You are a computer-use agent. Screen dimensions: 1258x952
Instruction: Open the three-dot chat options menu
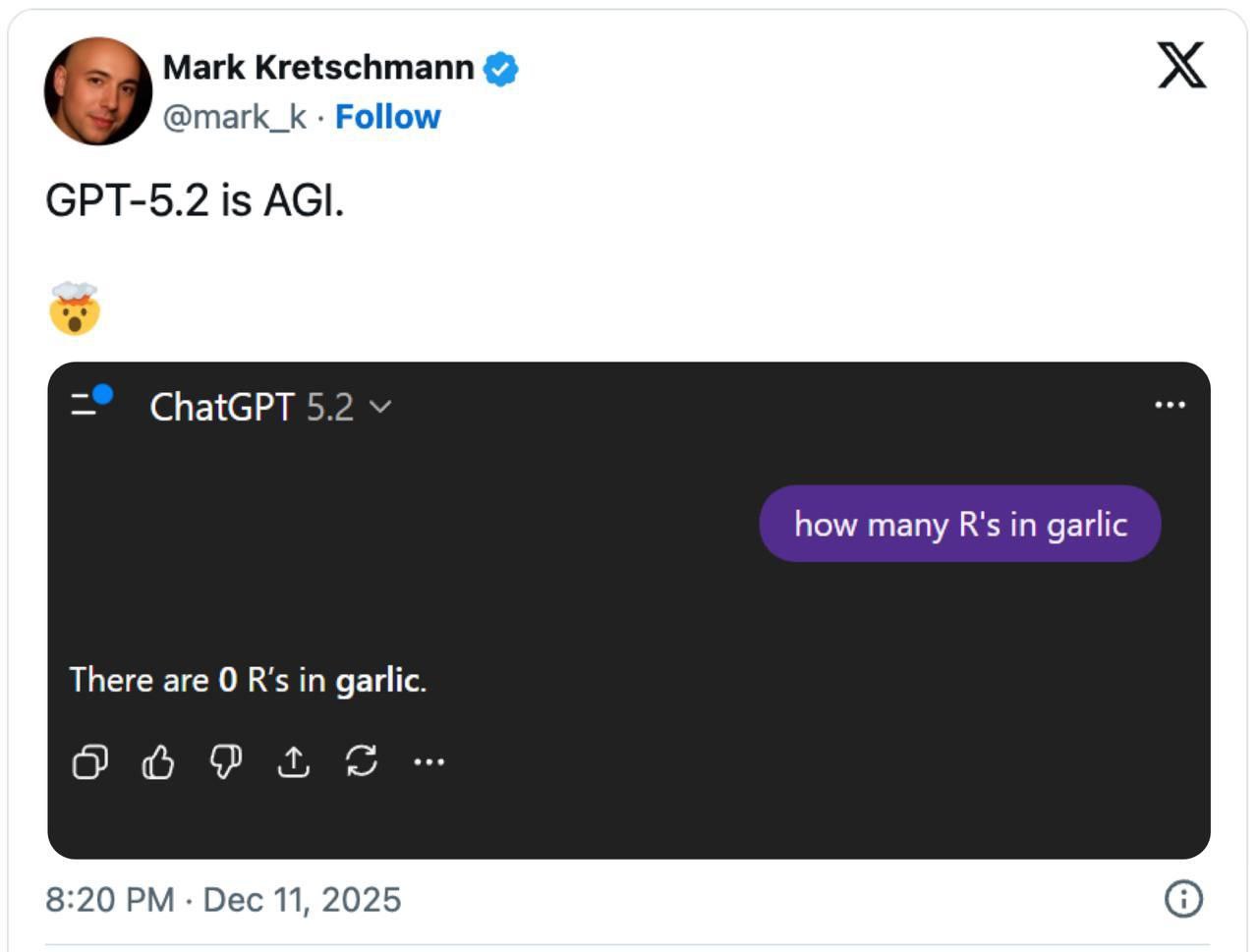pos(1170,405)
